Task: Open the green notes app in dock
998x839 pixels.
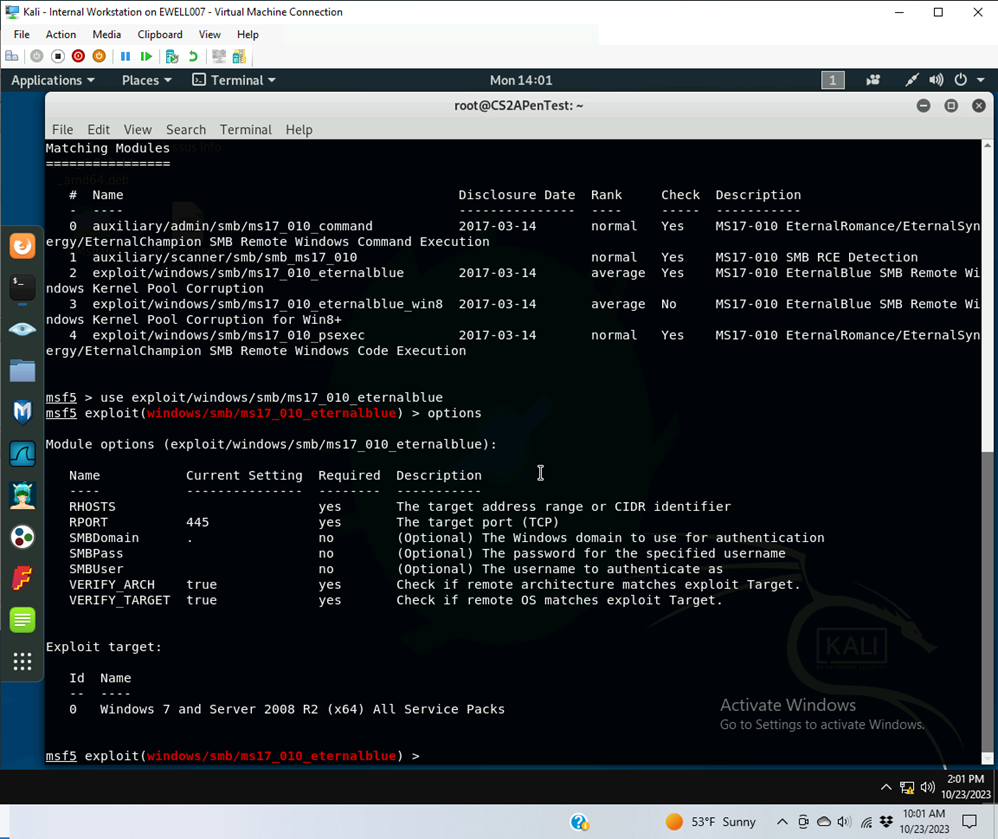Action: [x=22, y=620]
